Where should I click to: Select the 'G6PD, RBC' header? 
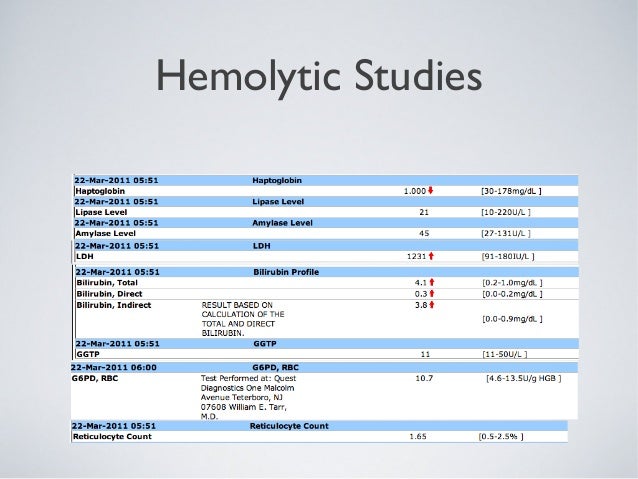click(x=324, y=367)
